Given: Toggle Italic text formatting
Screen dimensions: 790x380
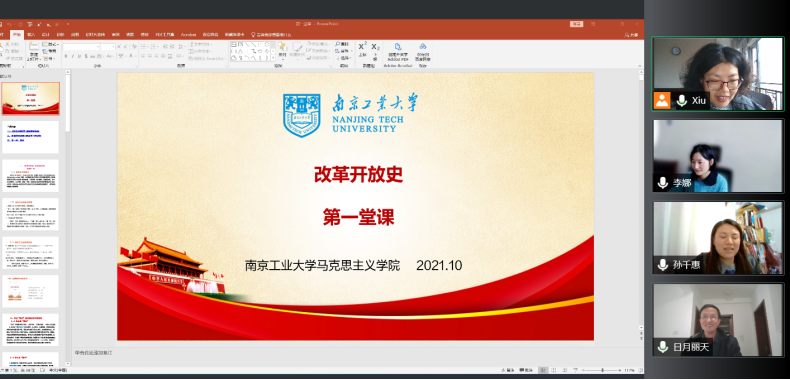Looking at the screenshot, I should [x=73, y=56].
